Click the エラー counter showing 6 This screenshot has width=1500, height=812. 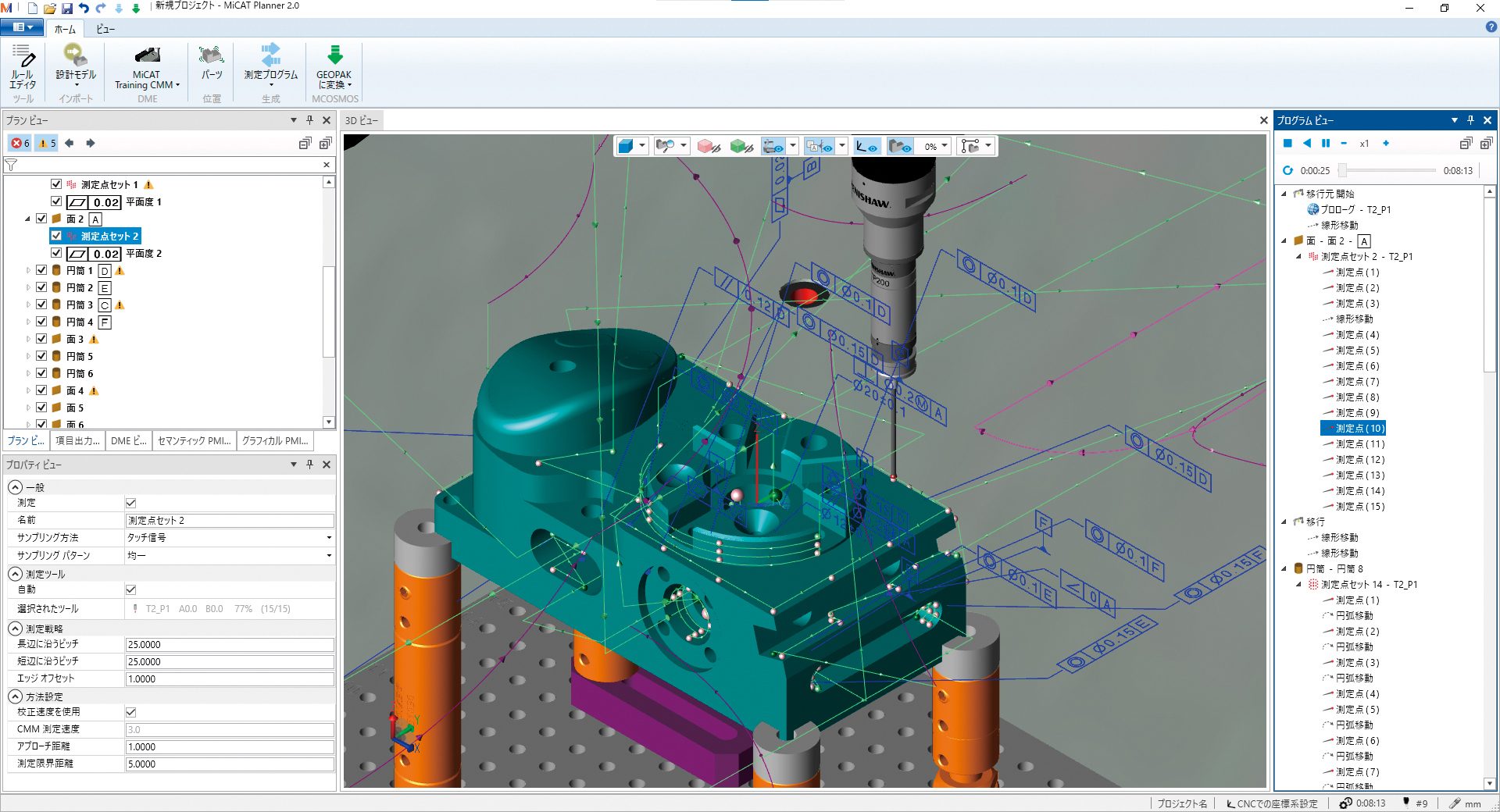[18, 144]
